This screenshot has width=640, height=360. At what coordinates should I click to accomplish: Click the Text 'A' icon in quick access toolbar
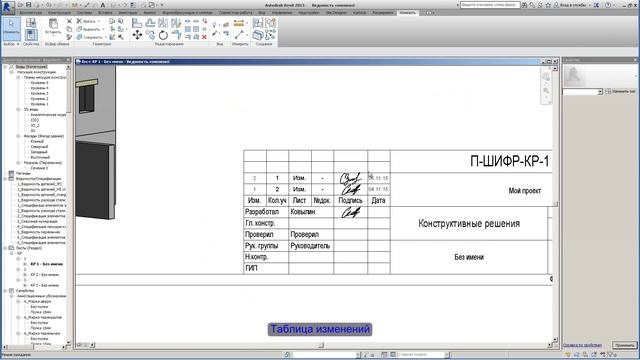103,5
